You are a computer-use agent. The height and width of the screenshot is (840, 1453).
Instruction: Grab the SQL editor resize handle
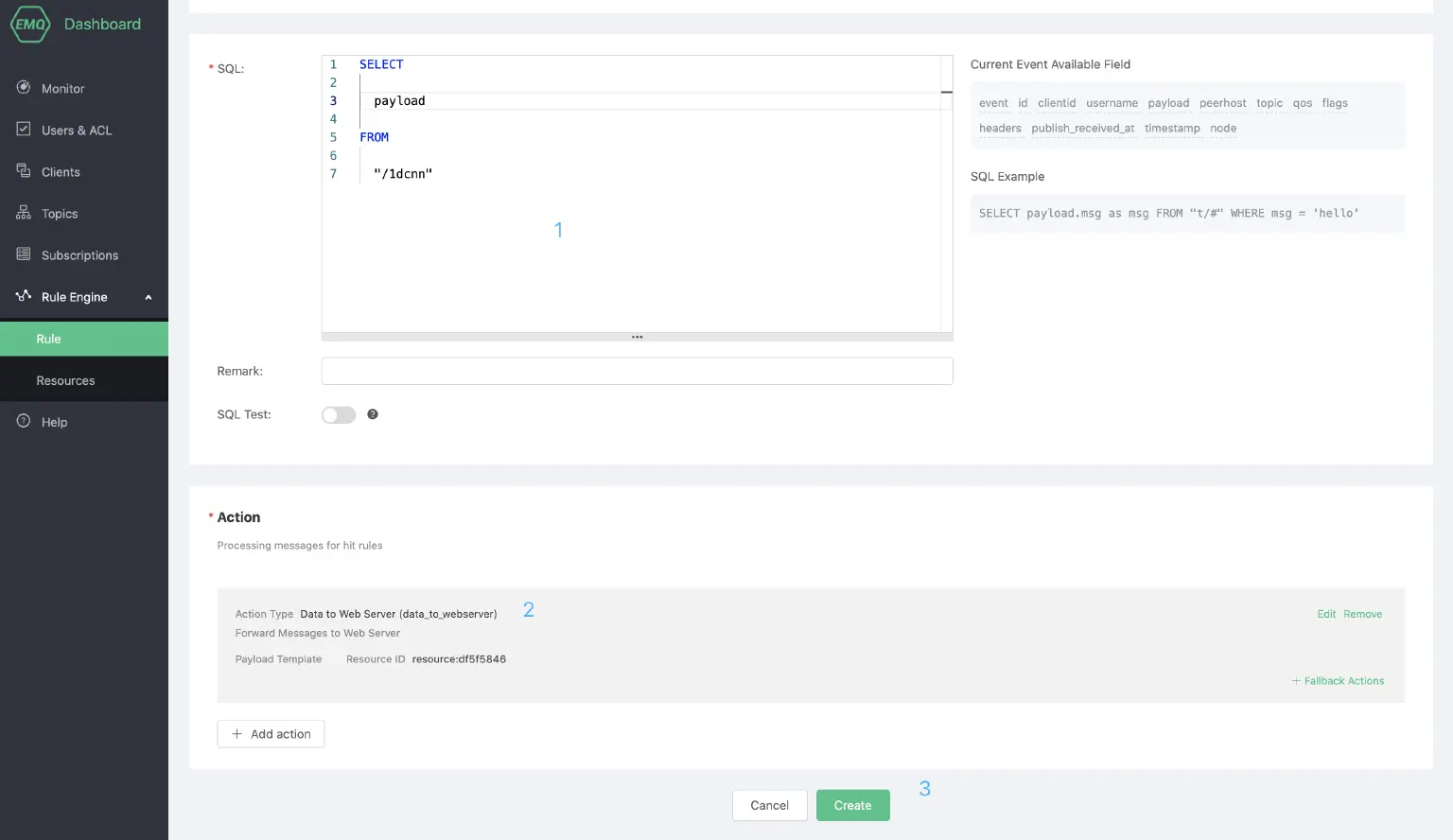[x=637, y=337]
